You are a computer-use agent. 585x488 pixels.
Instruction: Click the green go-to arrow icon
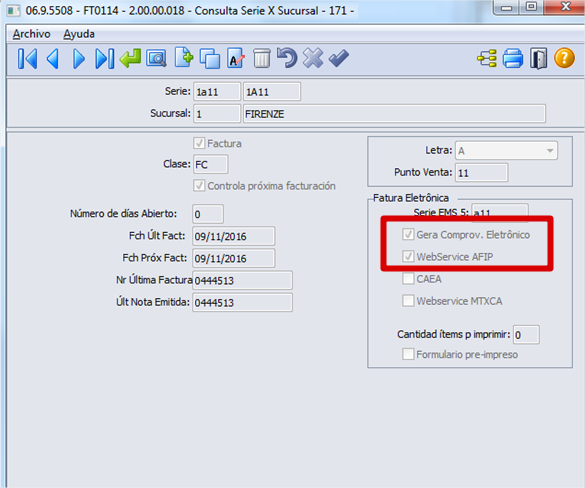[130, 59]
